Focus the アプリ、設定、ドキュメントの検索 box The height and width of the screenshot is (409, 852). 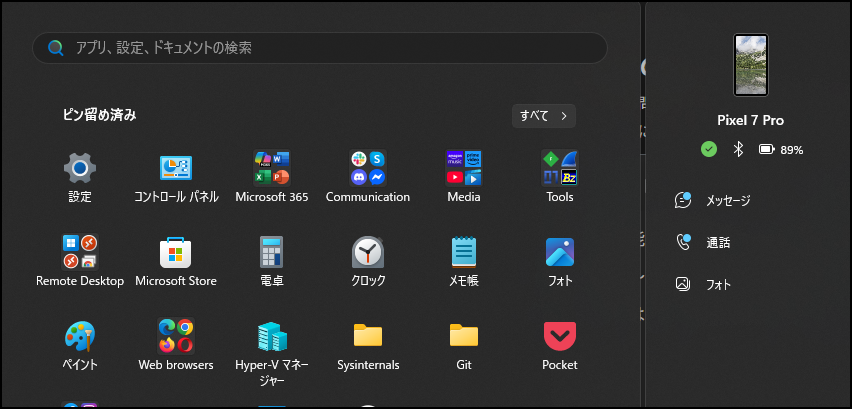pos(320,48)
